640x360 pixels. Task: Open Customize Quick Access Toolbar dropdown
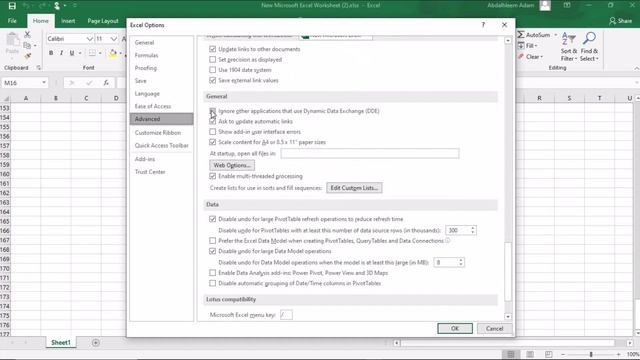click(75, 6)
